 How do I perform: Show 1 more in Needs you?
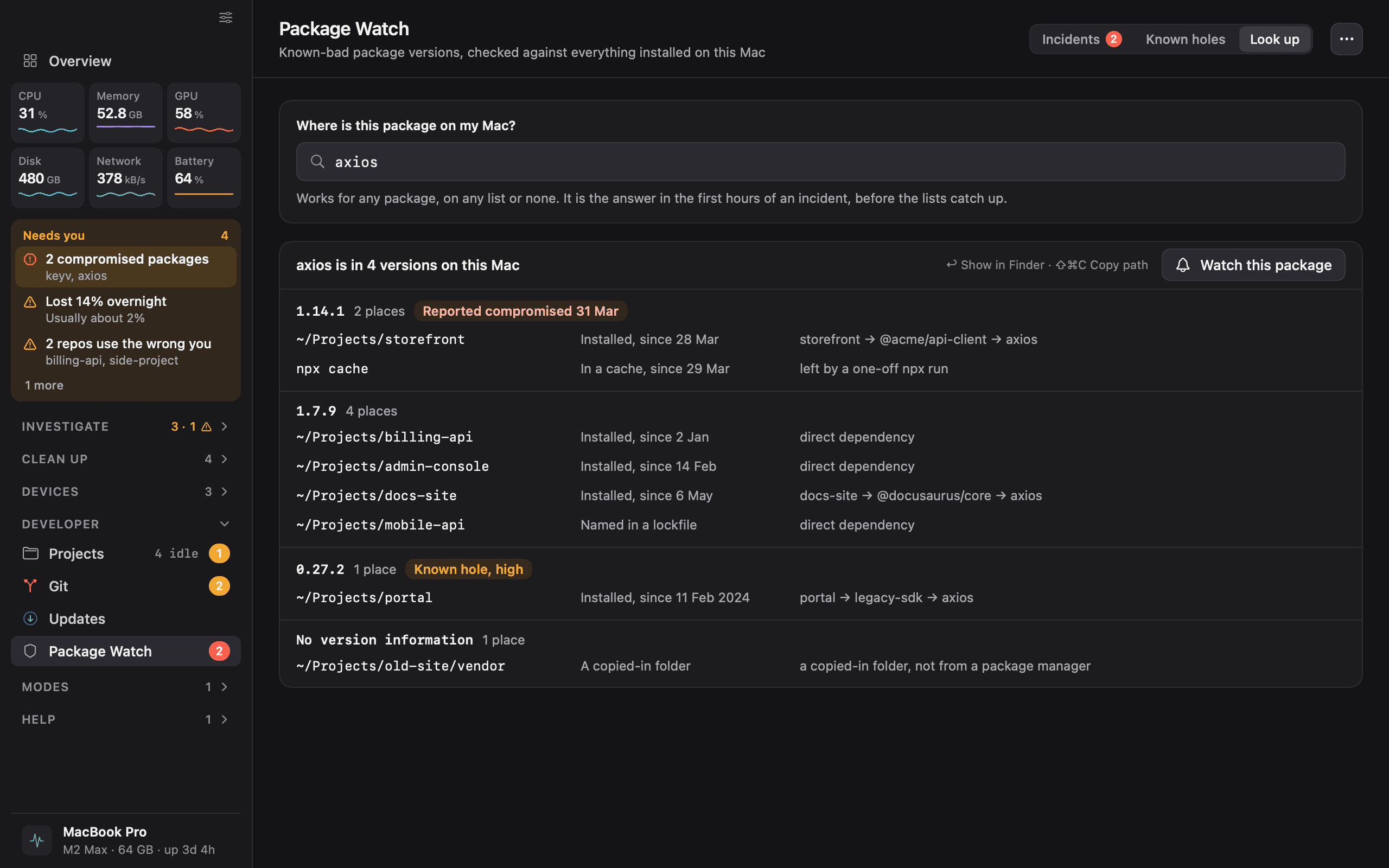(44, 385)
